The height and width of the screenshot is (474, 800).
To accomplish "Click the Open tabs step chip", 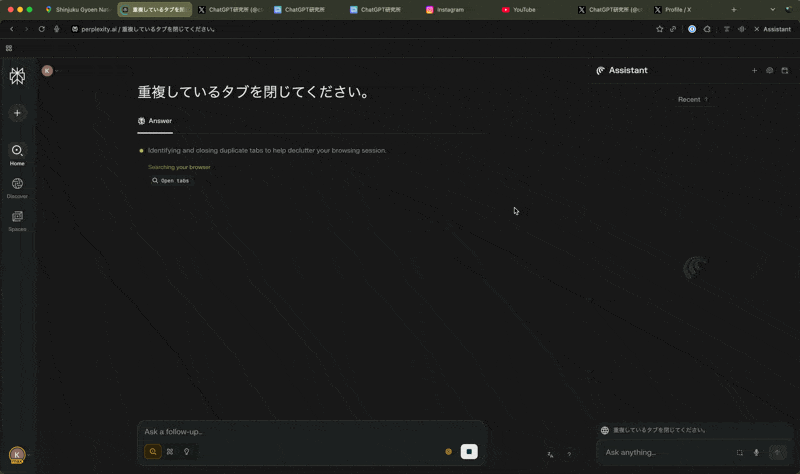I will (170, 181).
